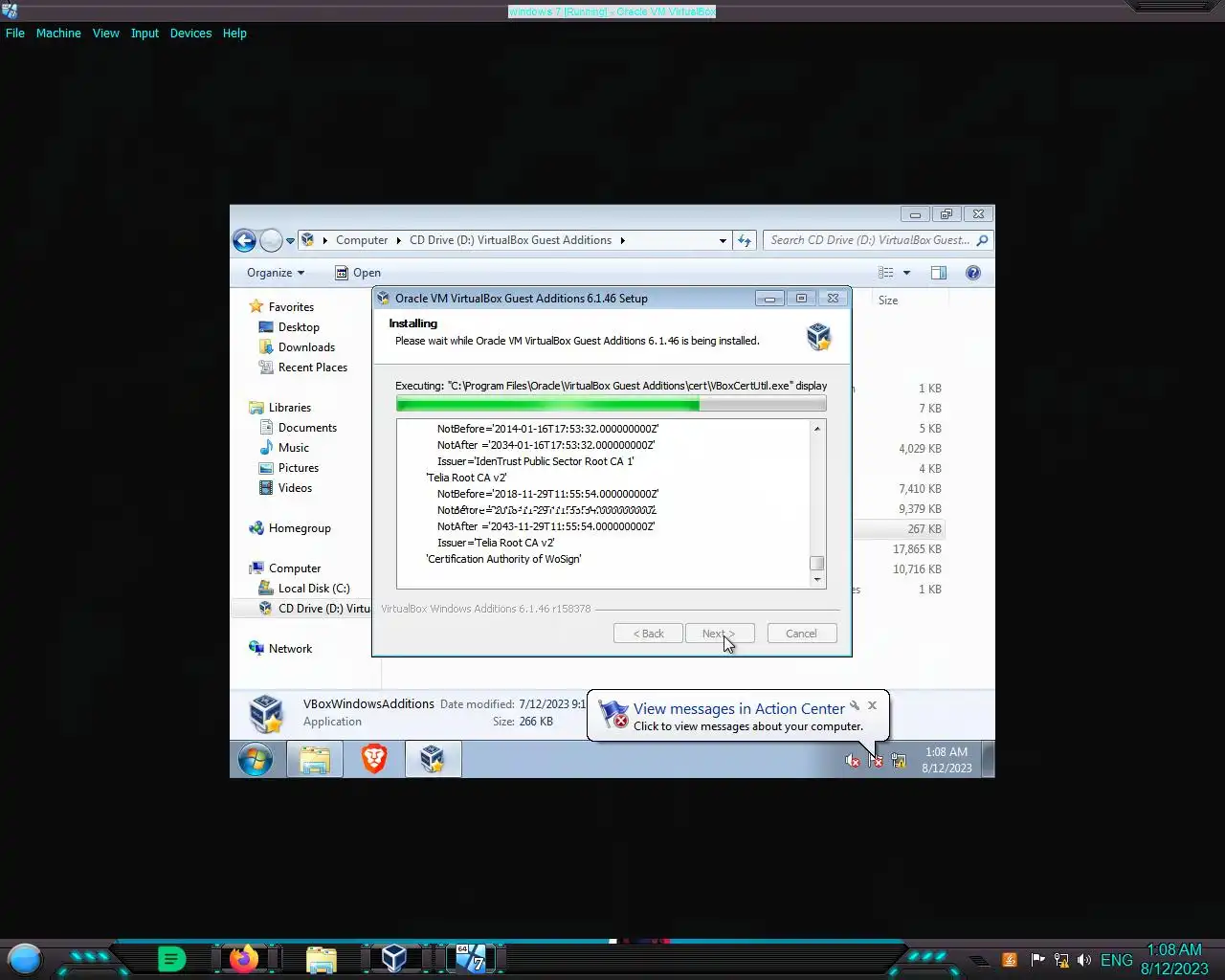
Task: Select Local Disk (C:)
Action: coord(313,589)
